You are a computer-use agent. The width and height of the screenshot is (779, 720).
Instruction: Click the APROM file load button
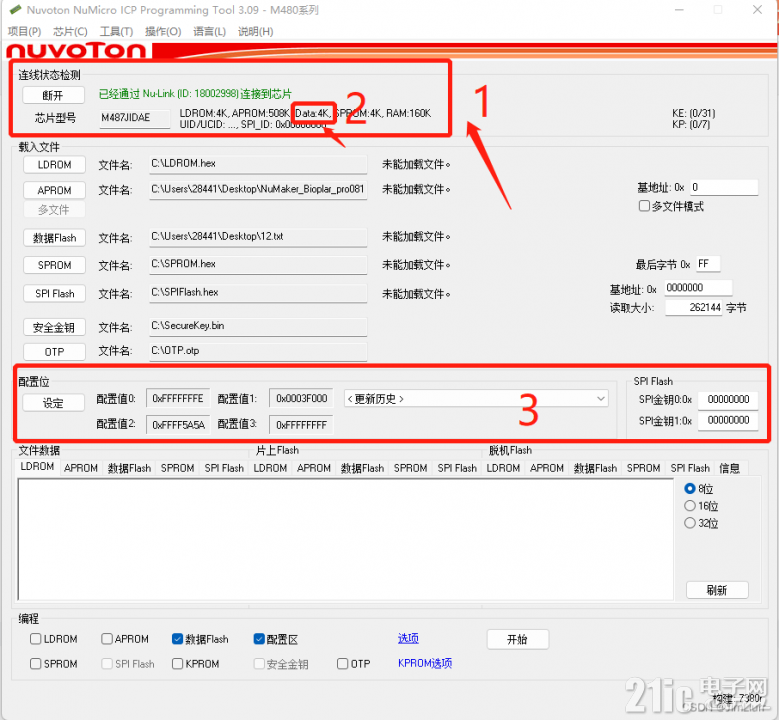click(x=54, y=190)
